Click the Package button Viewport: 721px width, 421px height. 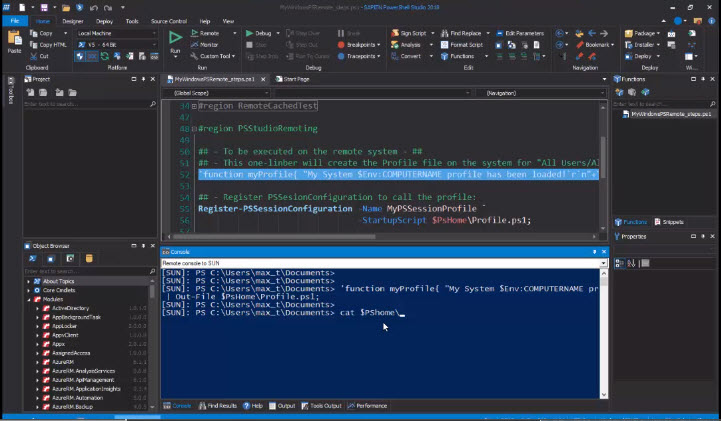pos(640,33)
